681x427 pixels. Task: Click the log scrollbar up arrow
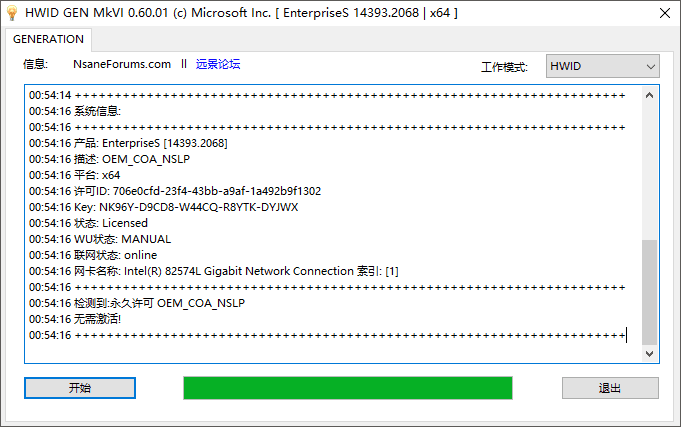click(x=649, y=95)
